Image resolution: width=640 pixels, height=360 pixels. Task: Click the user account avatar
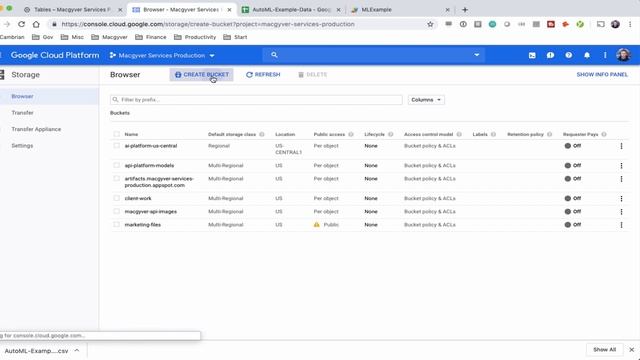(623, 55)
